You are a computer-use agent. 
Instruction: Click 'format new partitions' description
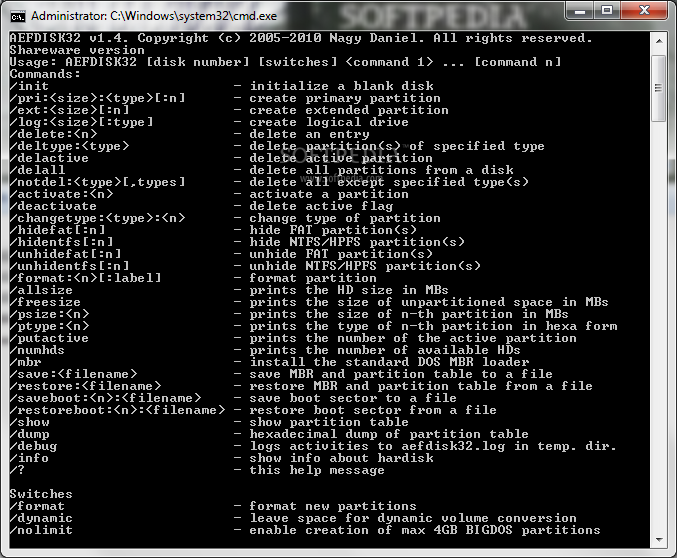pyautogui.click(x=333, y=506)
